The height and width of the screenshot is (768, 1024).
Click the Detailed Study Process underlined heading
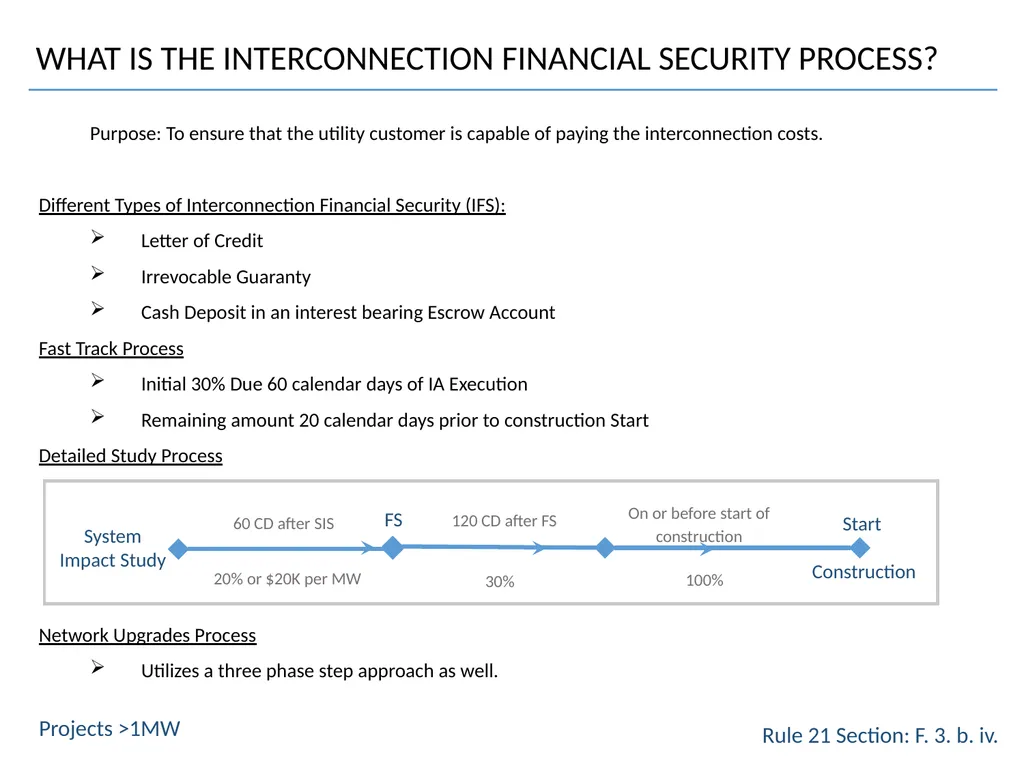pos(131,456)
